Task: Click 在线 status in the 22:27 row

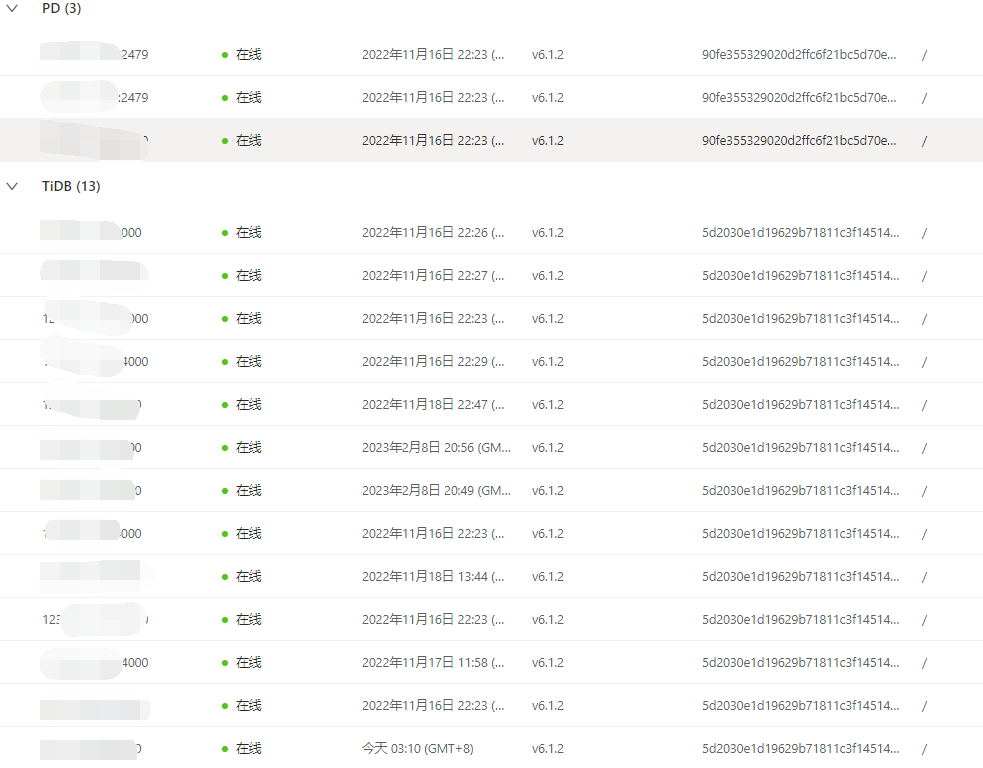Action: click(248, 276)
